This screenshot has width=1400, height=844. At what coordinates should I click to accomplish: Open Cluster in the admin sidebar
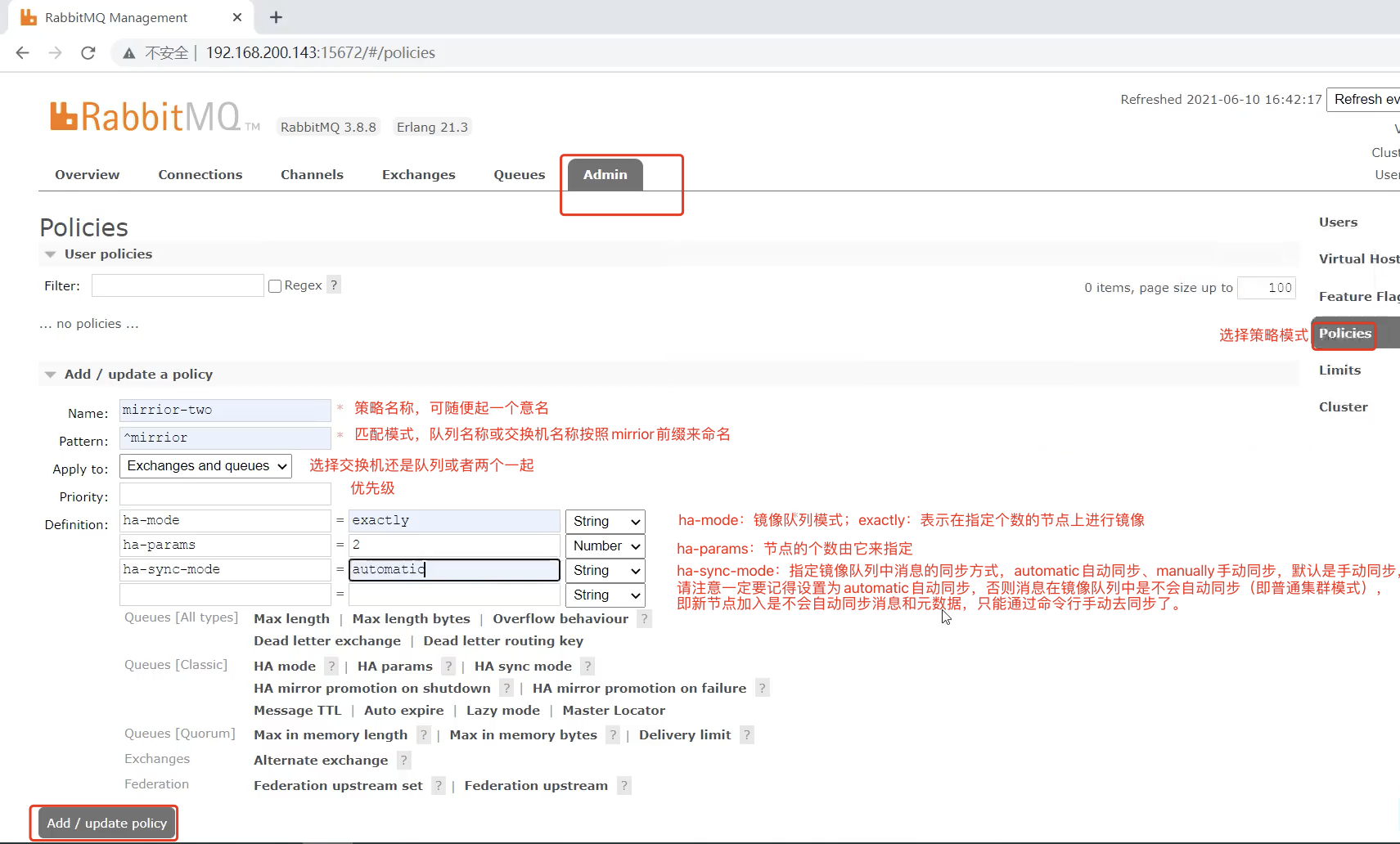pos(1344,407)
